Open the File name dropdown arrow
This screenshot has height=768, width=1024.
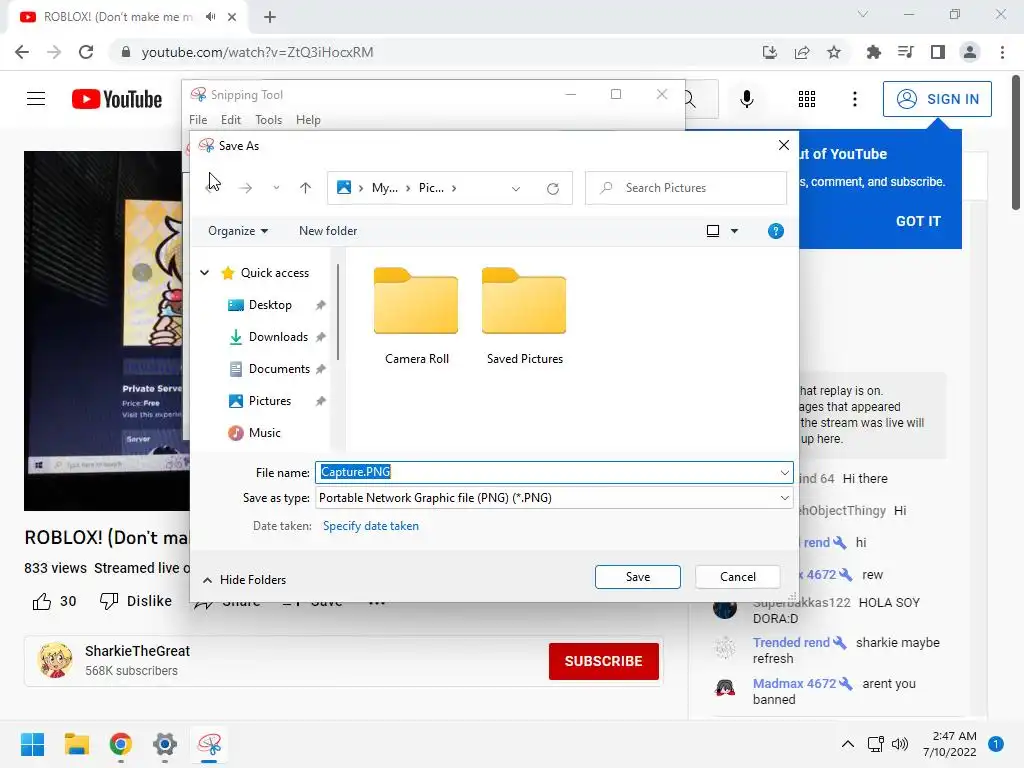tap(784, 472)
